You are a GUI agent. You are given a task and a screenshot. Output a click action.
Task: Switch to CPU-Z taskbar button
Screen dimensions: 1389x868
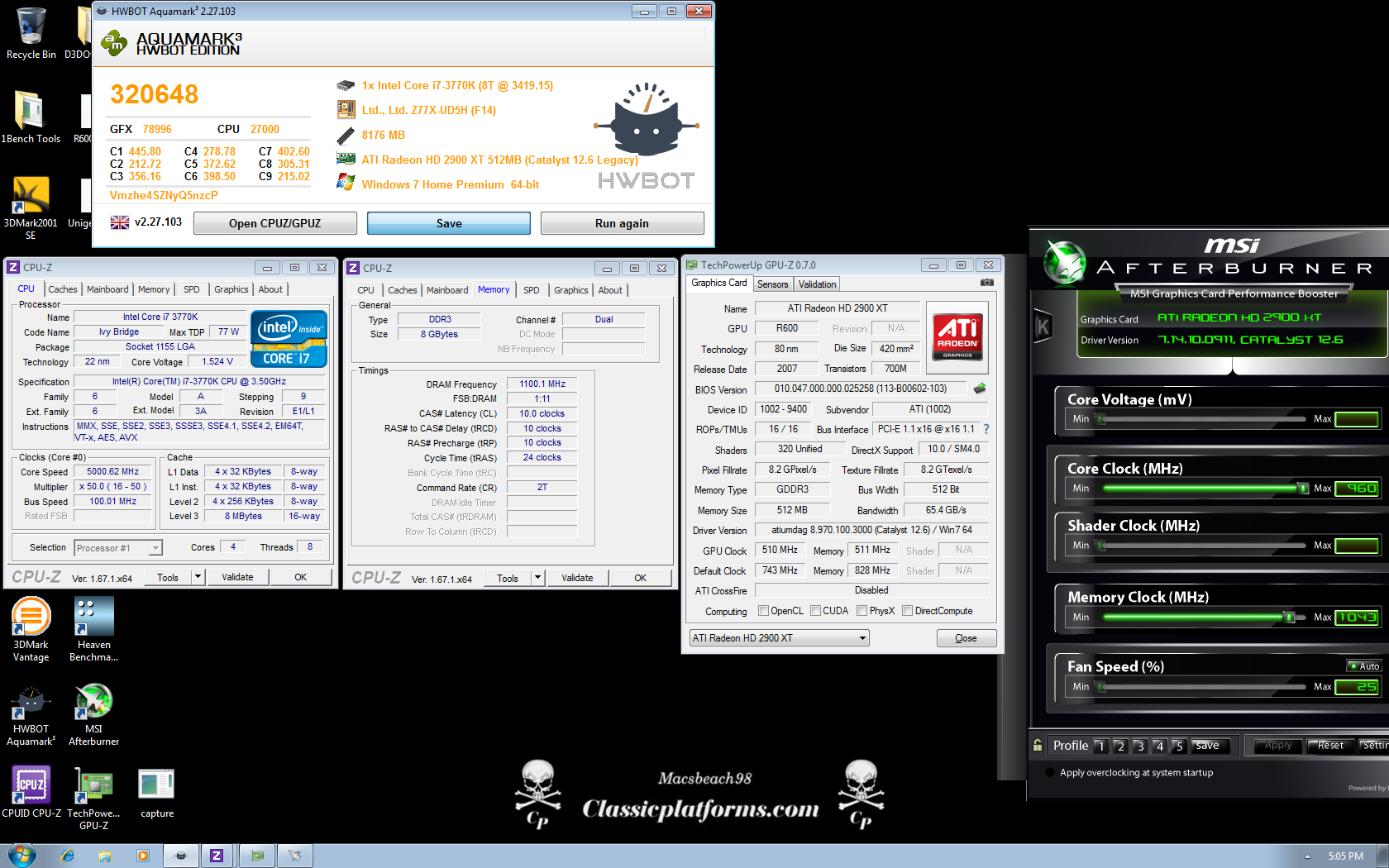click(x=217, y=856)
